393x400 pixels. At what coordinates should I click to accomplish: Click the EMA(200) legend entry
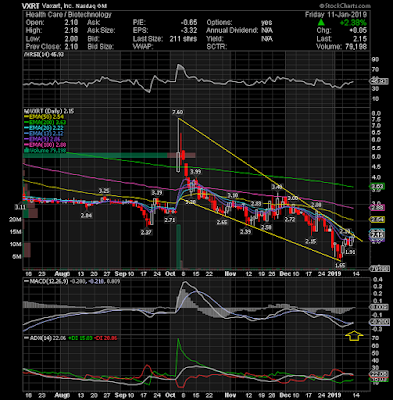tap(44, 122)
